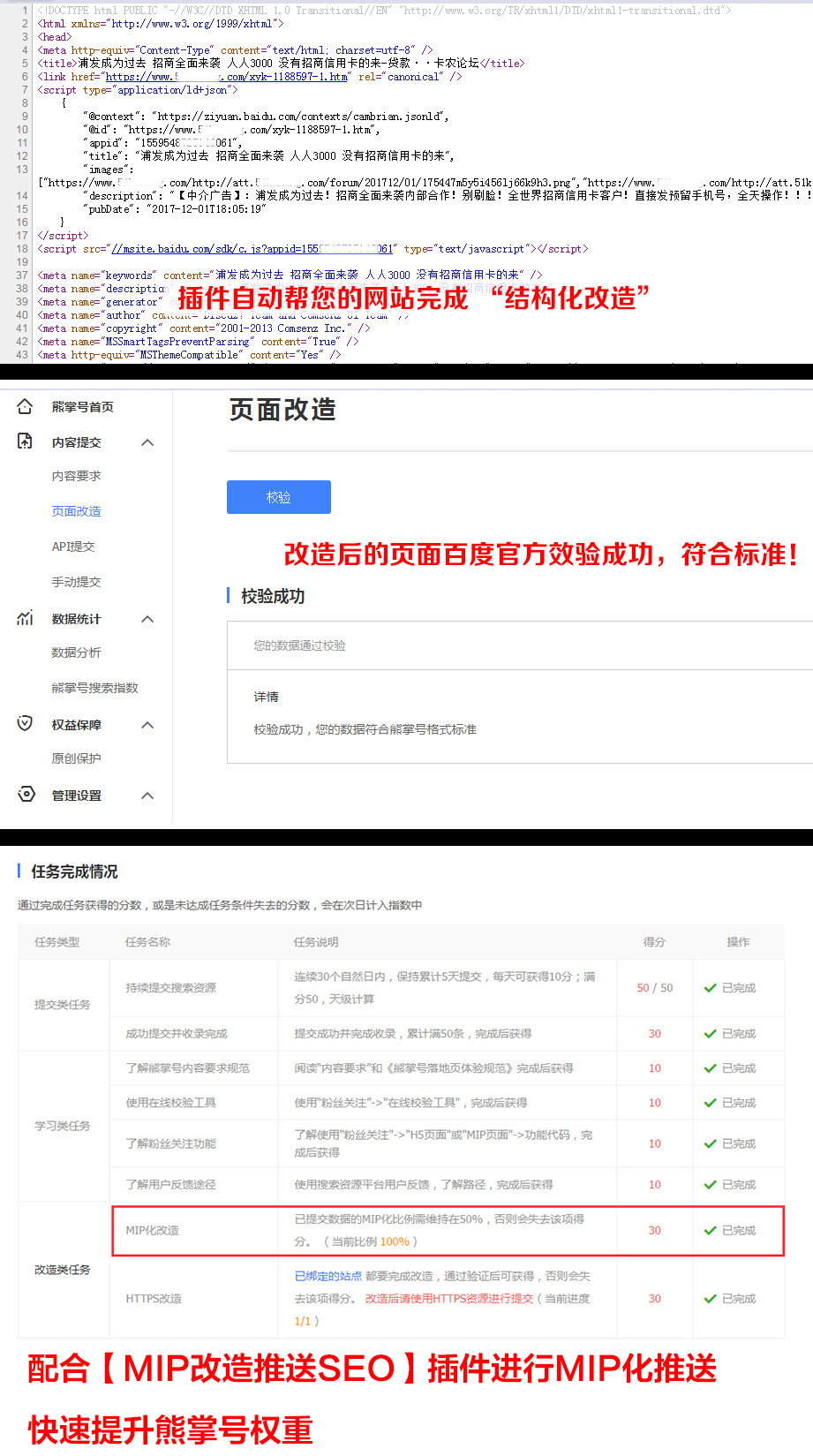Open API提交 in the sidebar
813x1456 pixels.
tap(72, 547)
